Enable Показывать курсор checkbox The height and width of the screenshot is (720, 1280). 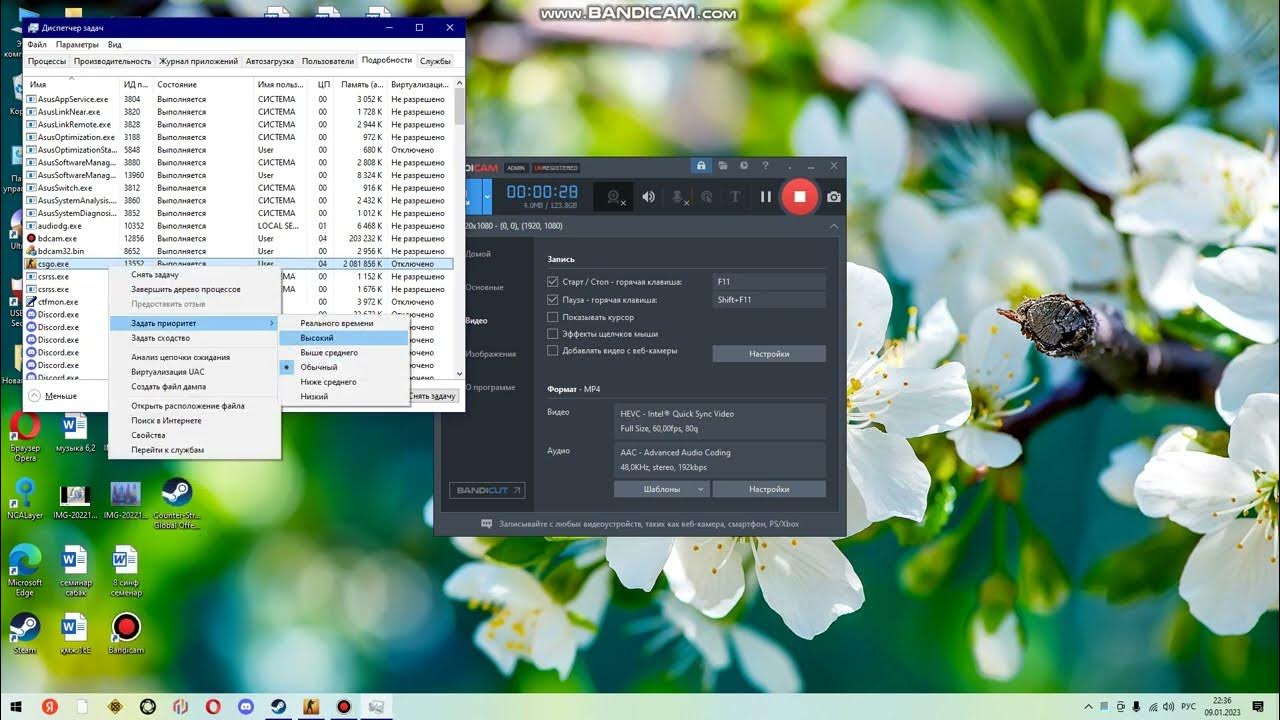[x=553, y=317]
